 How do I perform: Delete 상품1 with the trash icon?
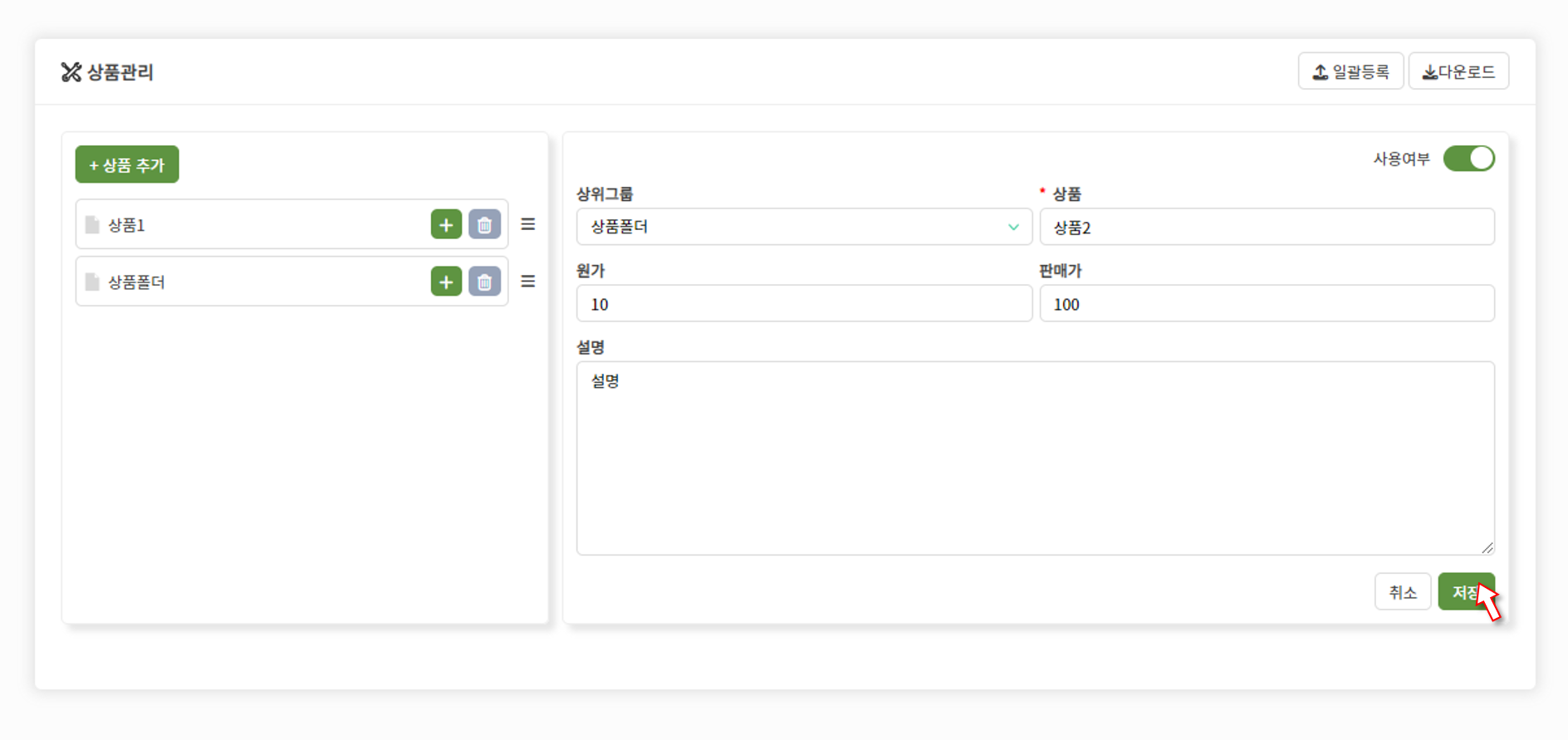coord(484,224)
